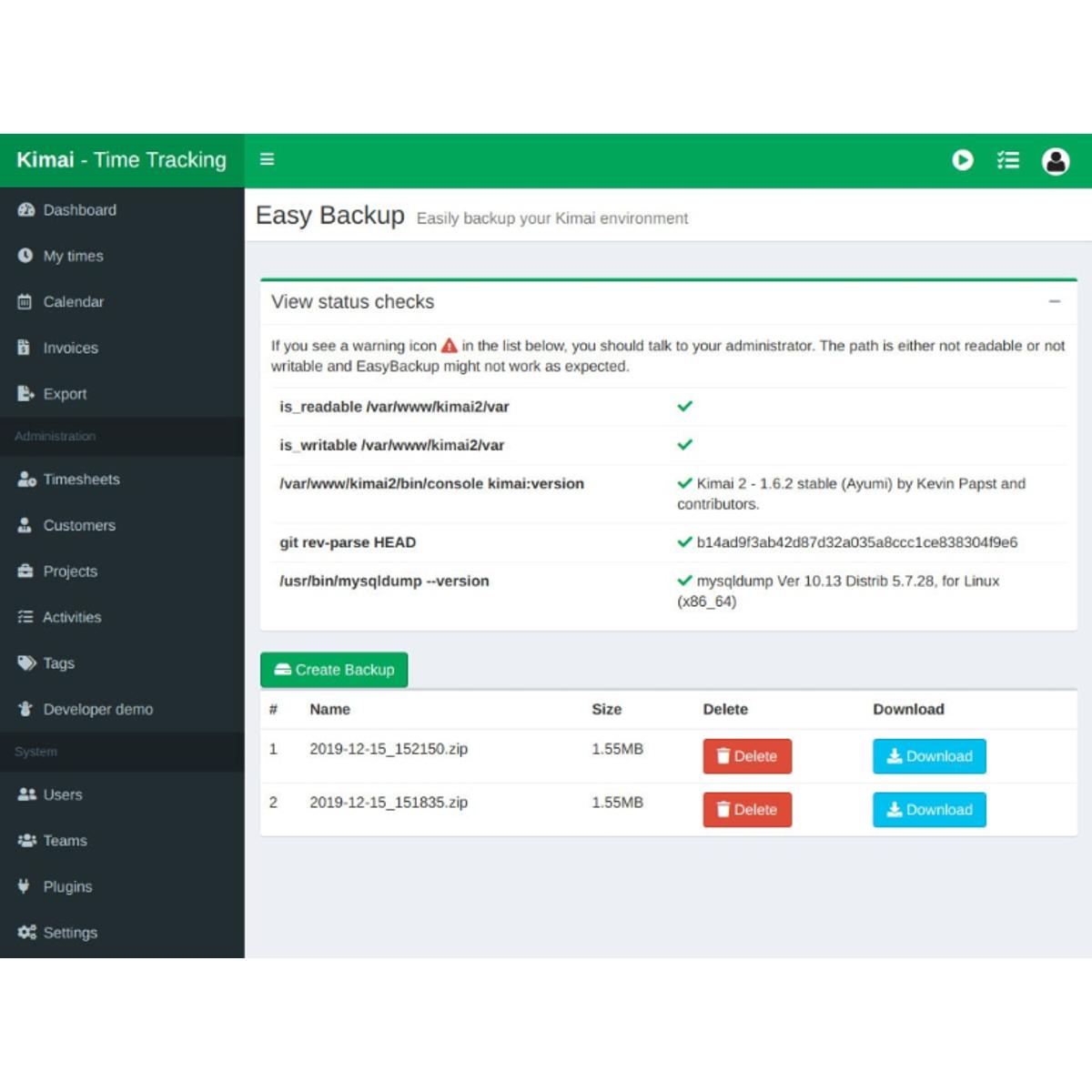Open the Dashboard page
1092x1092 pixels.
[x=122, y=210]
